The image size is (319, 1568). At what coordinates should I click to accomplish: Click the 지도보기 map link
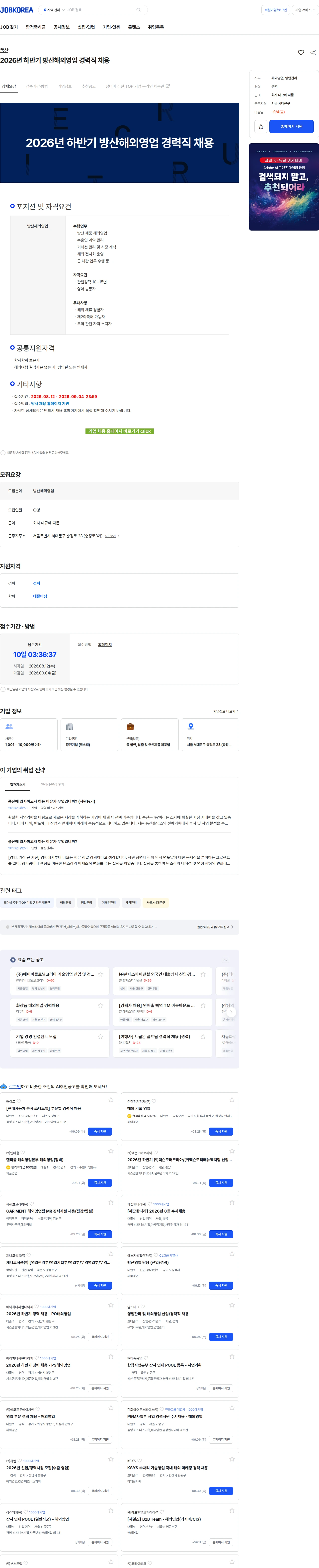coord(111,536)
